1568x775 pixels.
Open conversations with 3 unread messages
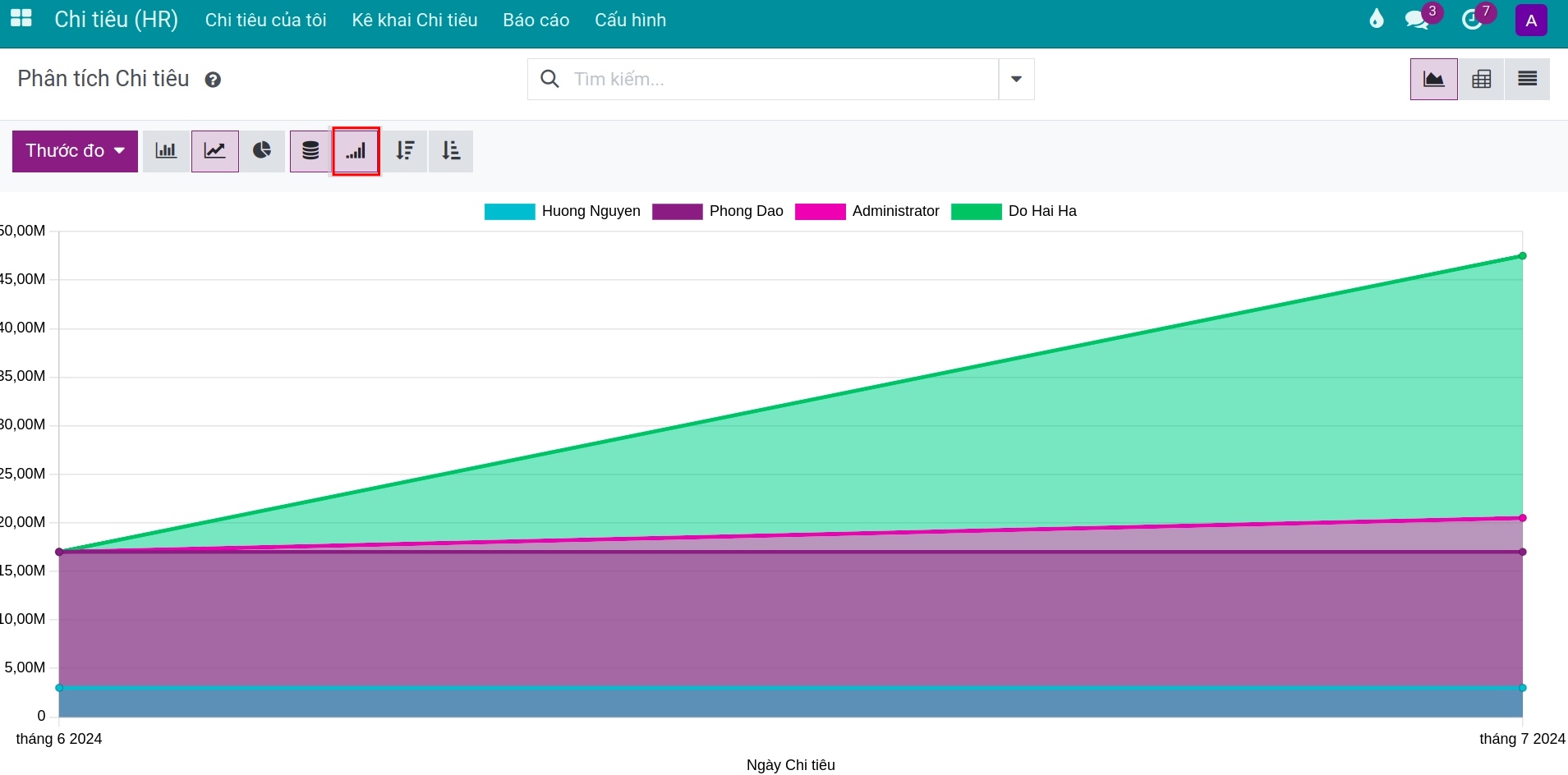(1422, 18)
